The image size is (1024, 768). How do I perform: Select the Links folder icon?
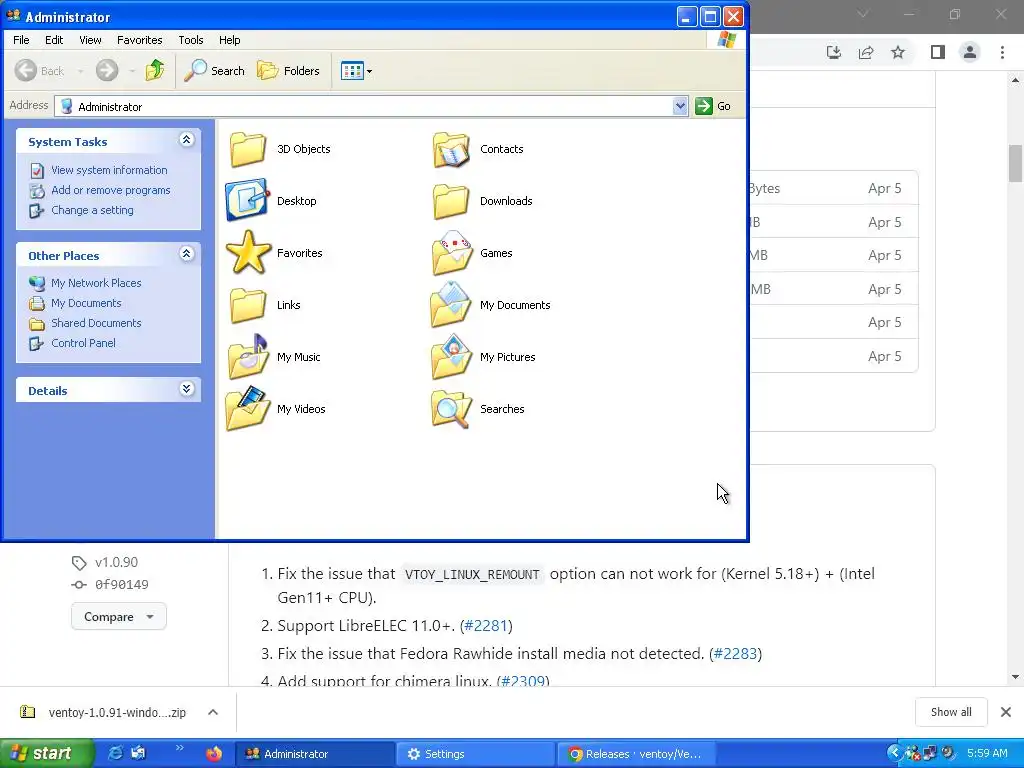(248, 305)
